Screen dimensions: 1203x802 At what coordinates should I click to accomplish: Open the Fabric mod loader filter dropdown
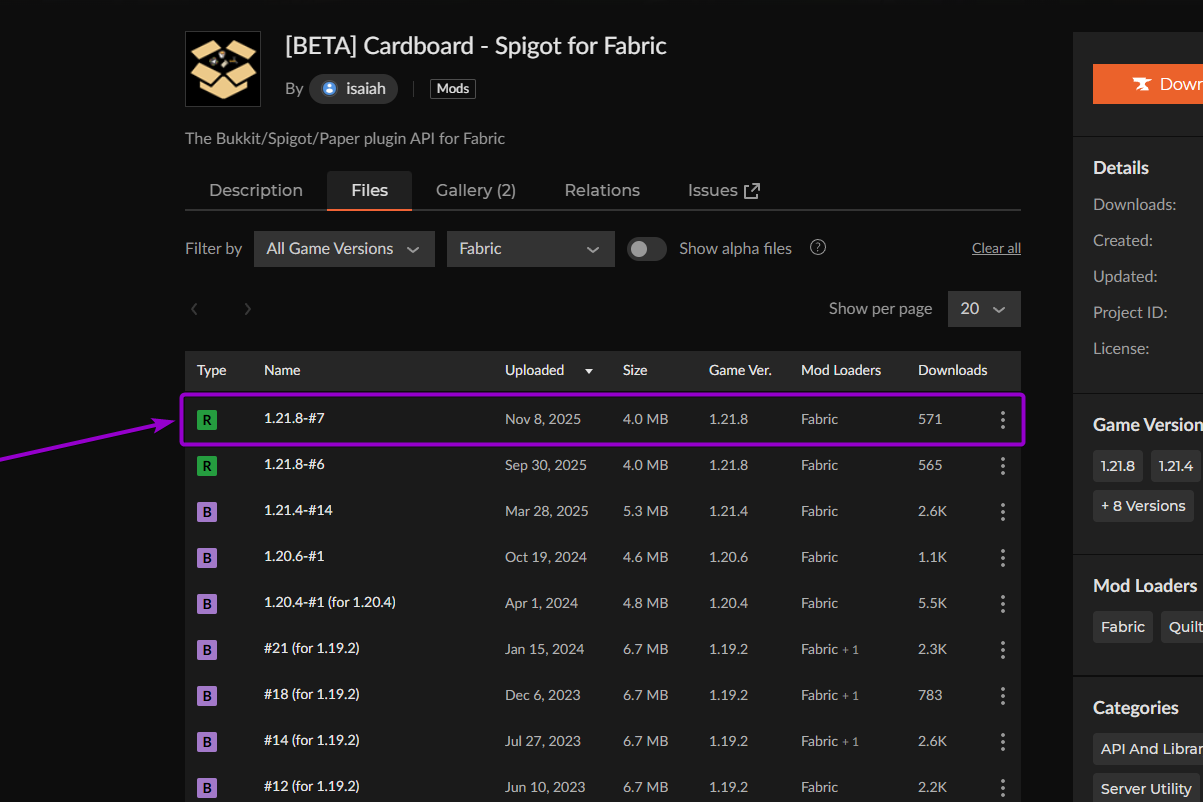coord(530,249)
